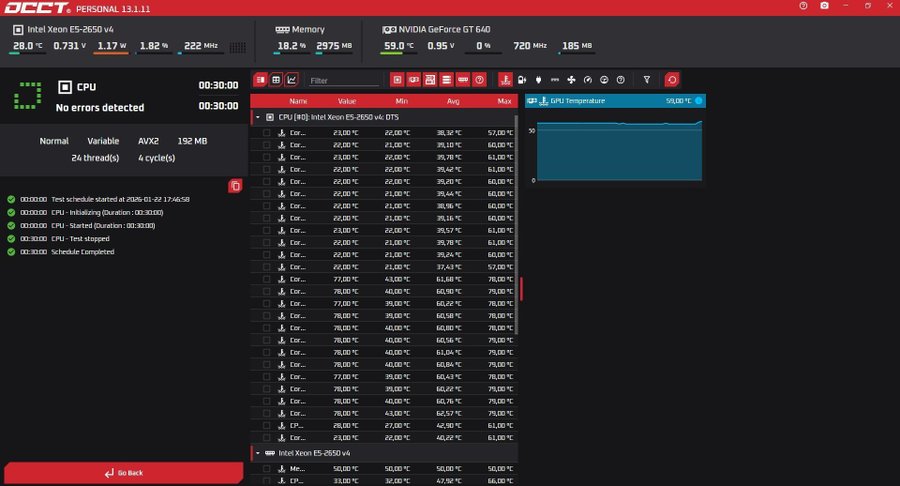This screenshot has width=900, height=486.
Task: Click the Go Back button
Action: tap(125, 473)
